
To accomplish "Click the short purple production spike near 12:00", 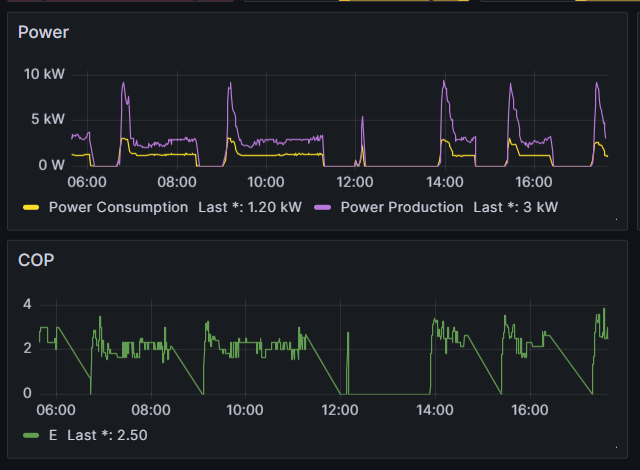I will coord(362,139).
